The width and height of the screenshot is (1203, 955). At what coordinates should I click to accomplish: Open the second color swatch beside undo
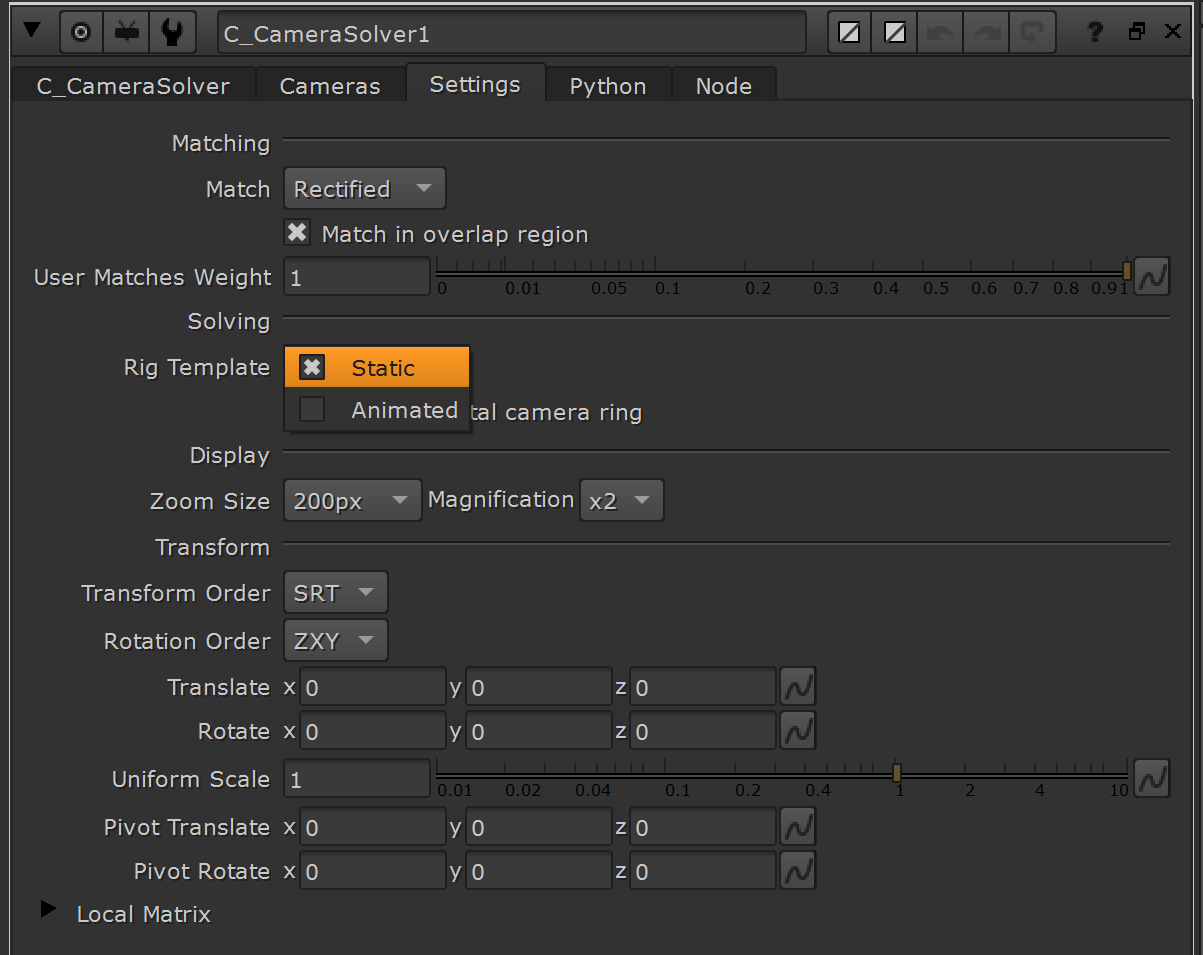click(895, 33)
